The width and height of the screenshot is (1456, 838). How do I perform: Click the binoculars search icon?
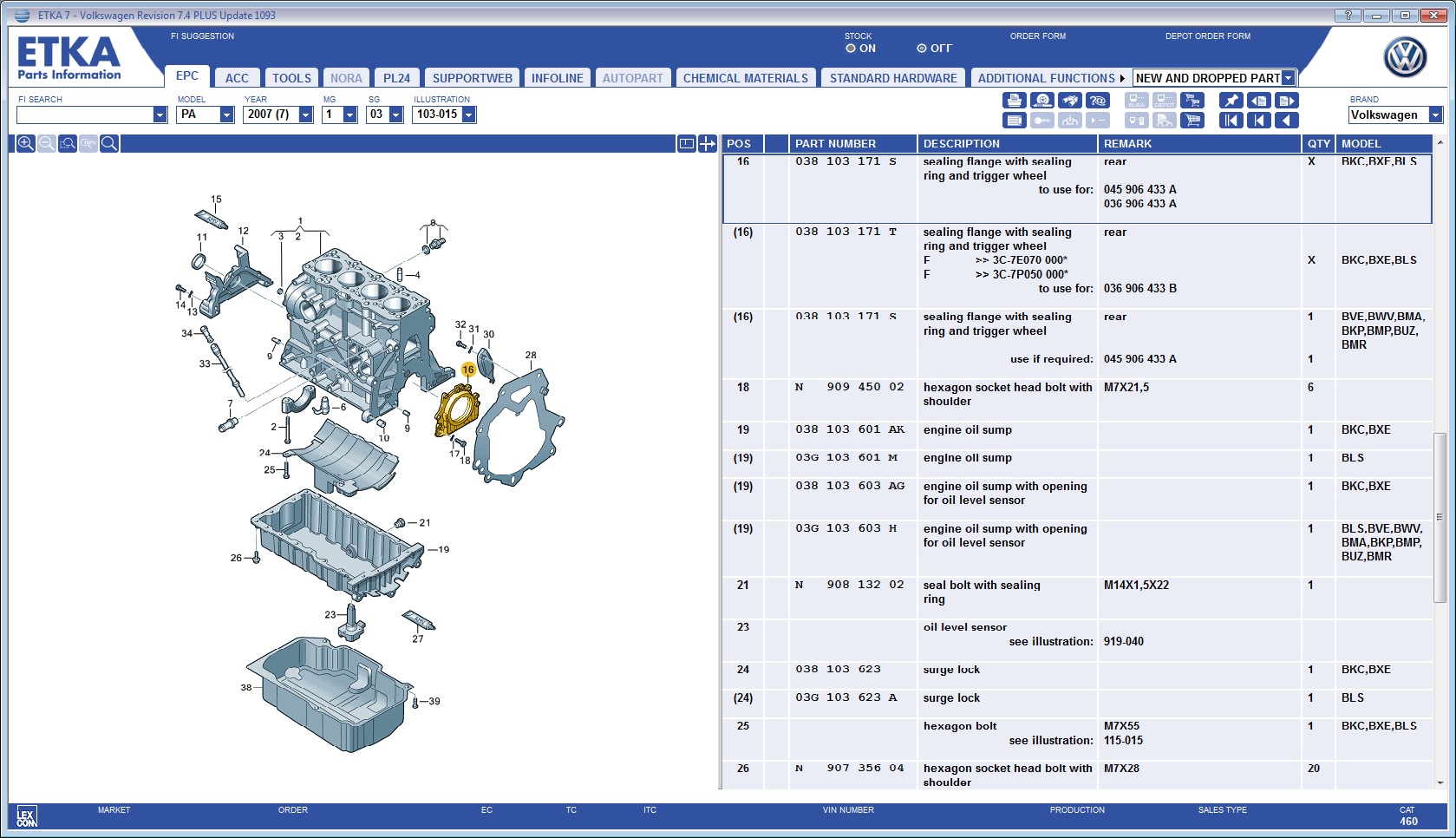pyautogui.click(x=1070, y=101)
